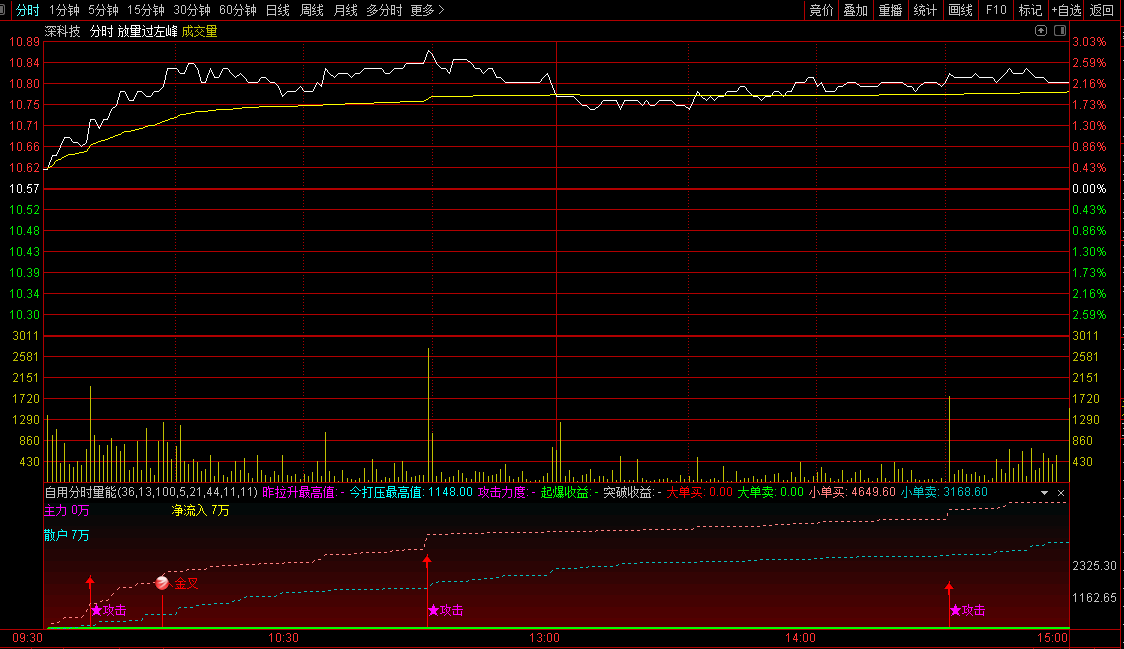Click the 14:00 time axis label
The width and height of the screenshot is (1124, 649).
click(800, 638)
